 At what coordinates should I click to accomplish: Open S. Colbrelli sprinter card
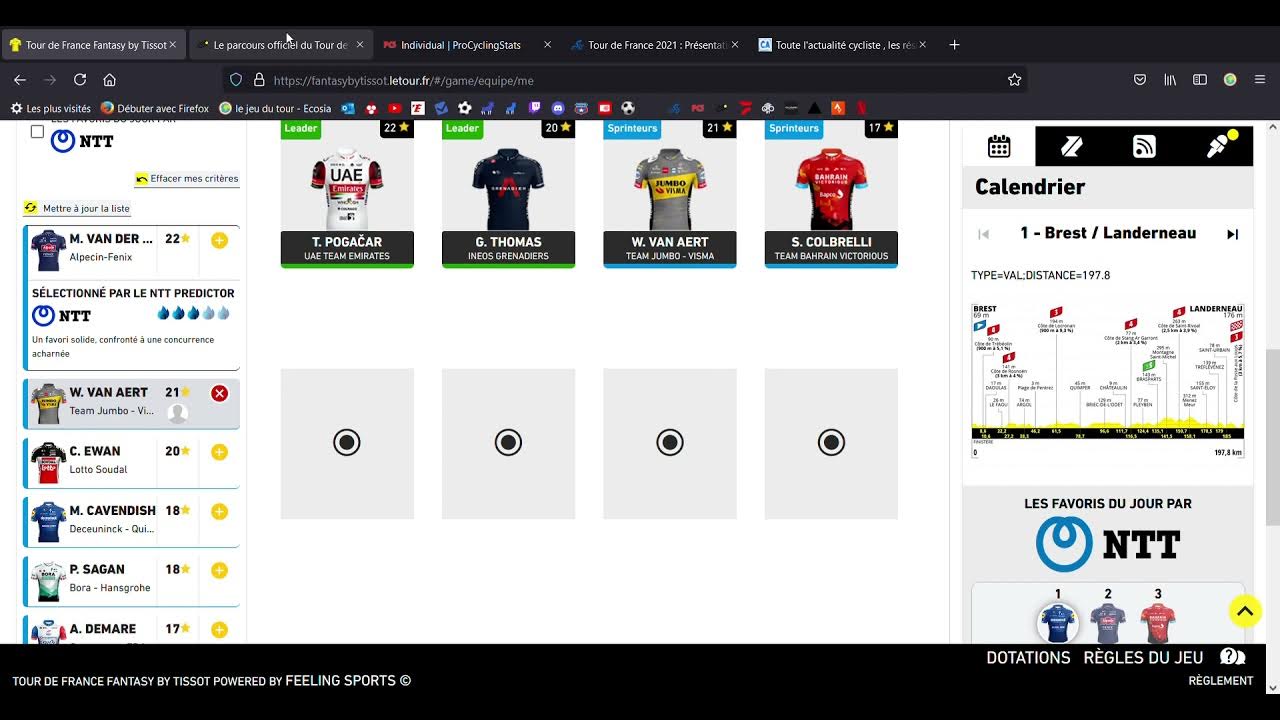tap(831, 193)
